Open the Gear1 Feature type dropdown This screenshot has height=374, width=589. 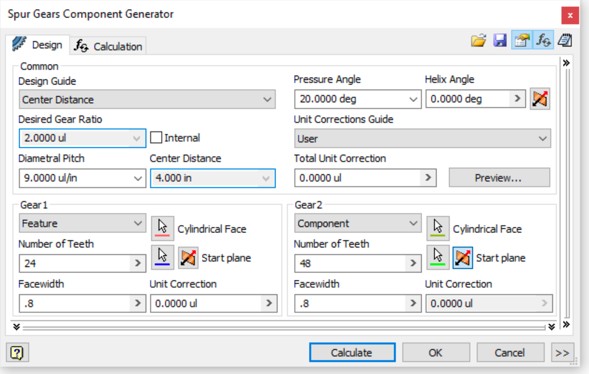(x=82, y=223)
